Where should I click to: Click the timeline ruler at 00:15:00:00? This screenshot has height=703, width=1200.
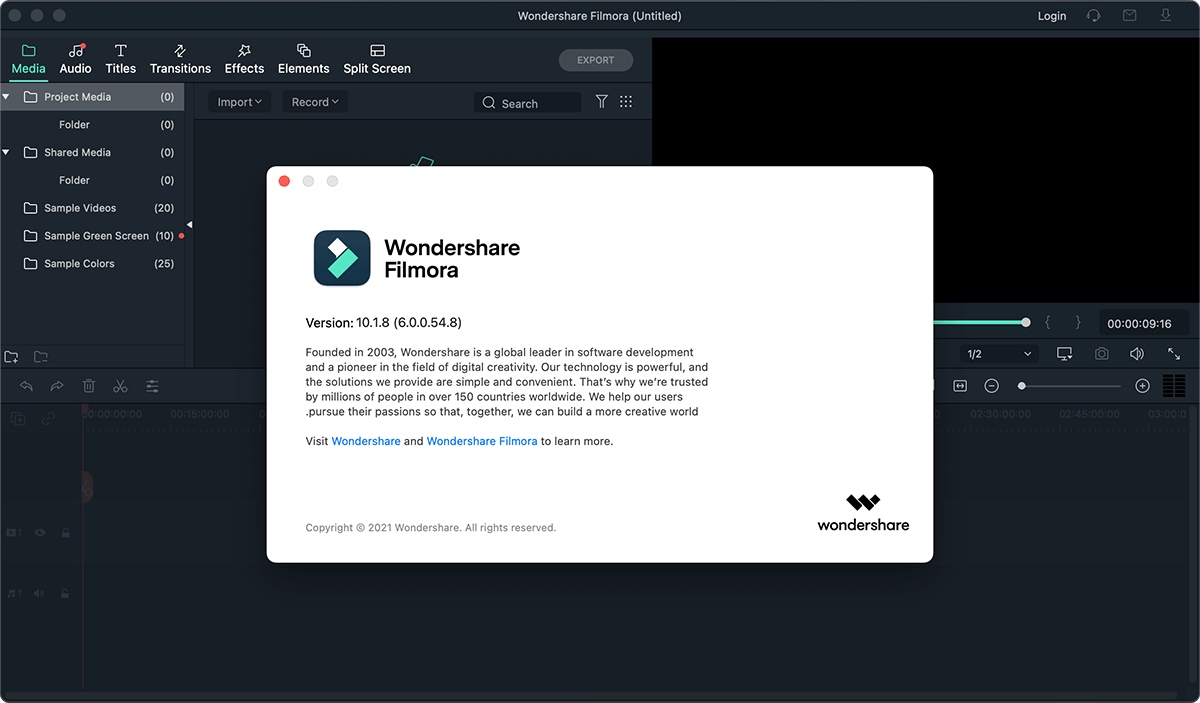tap(200, 413)
